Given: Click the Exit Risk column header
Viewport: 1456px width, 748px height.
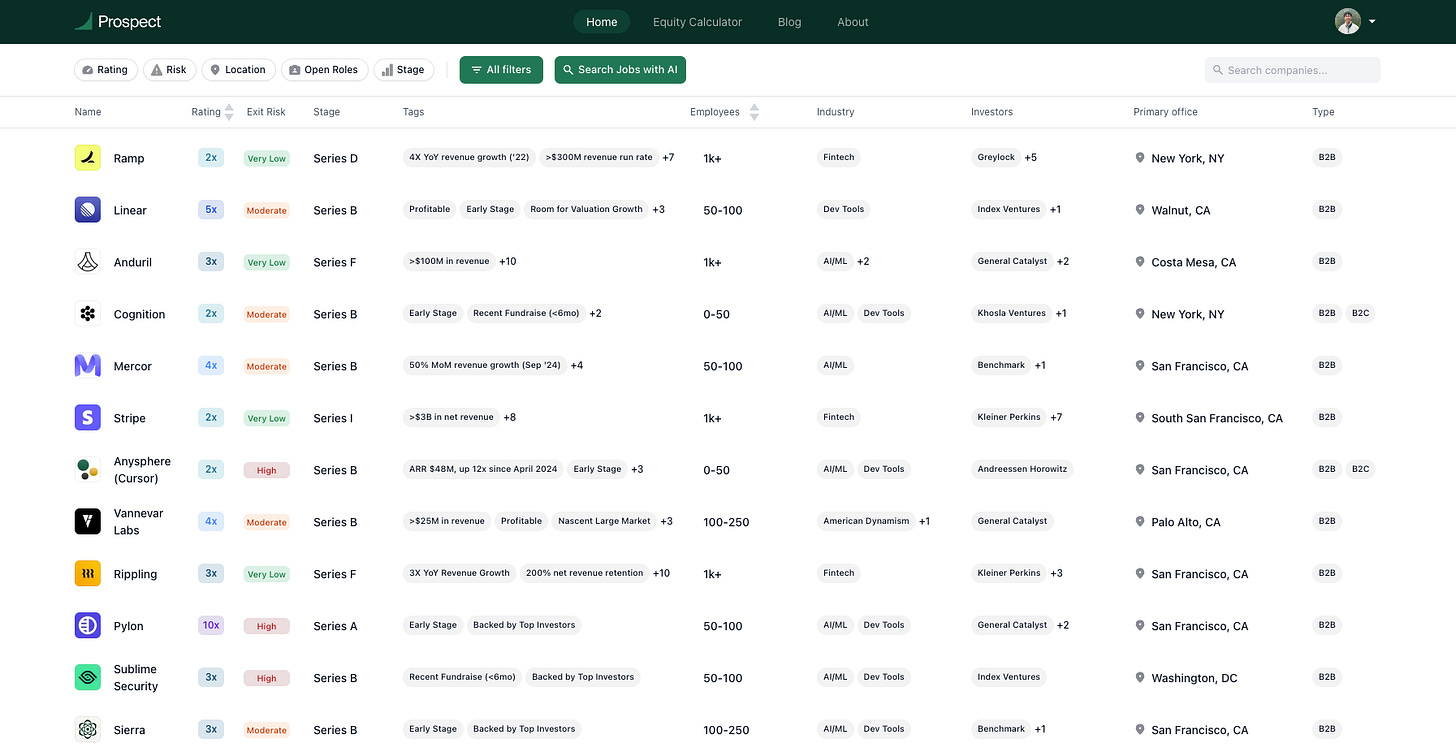Looking at the screenshot, I should pyautogui.click(x=266, y=112).
